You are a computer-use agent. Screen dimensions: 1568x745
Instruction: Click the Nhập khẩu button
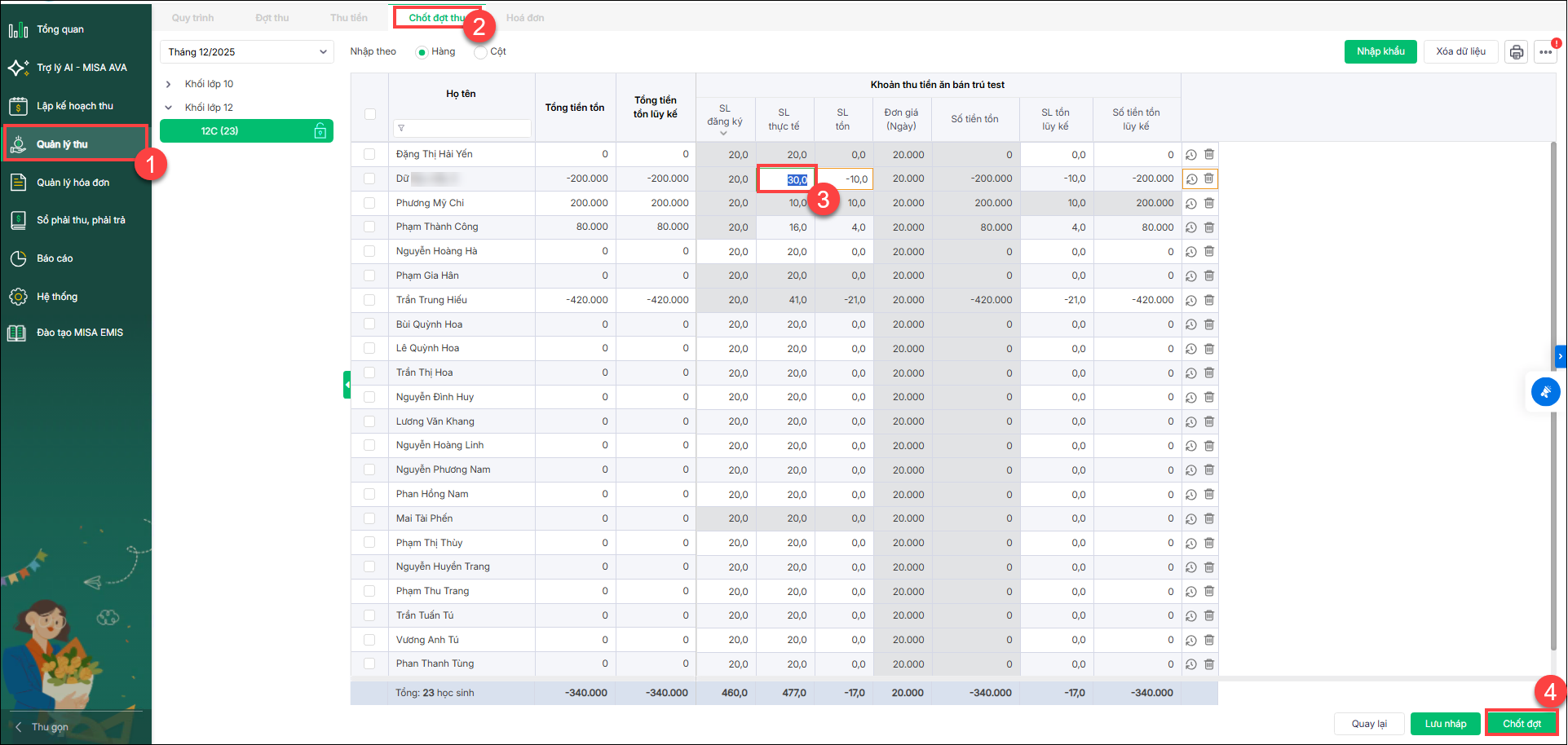pyautogui.click(x=1380, y=51)
